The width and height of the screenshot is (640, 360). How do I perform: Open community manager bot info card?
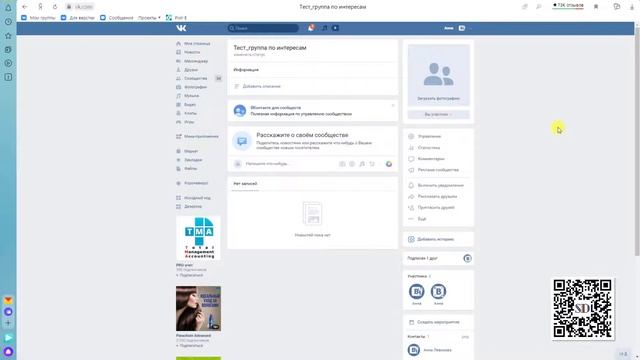(313, 111)
